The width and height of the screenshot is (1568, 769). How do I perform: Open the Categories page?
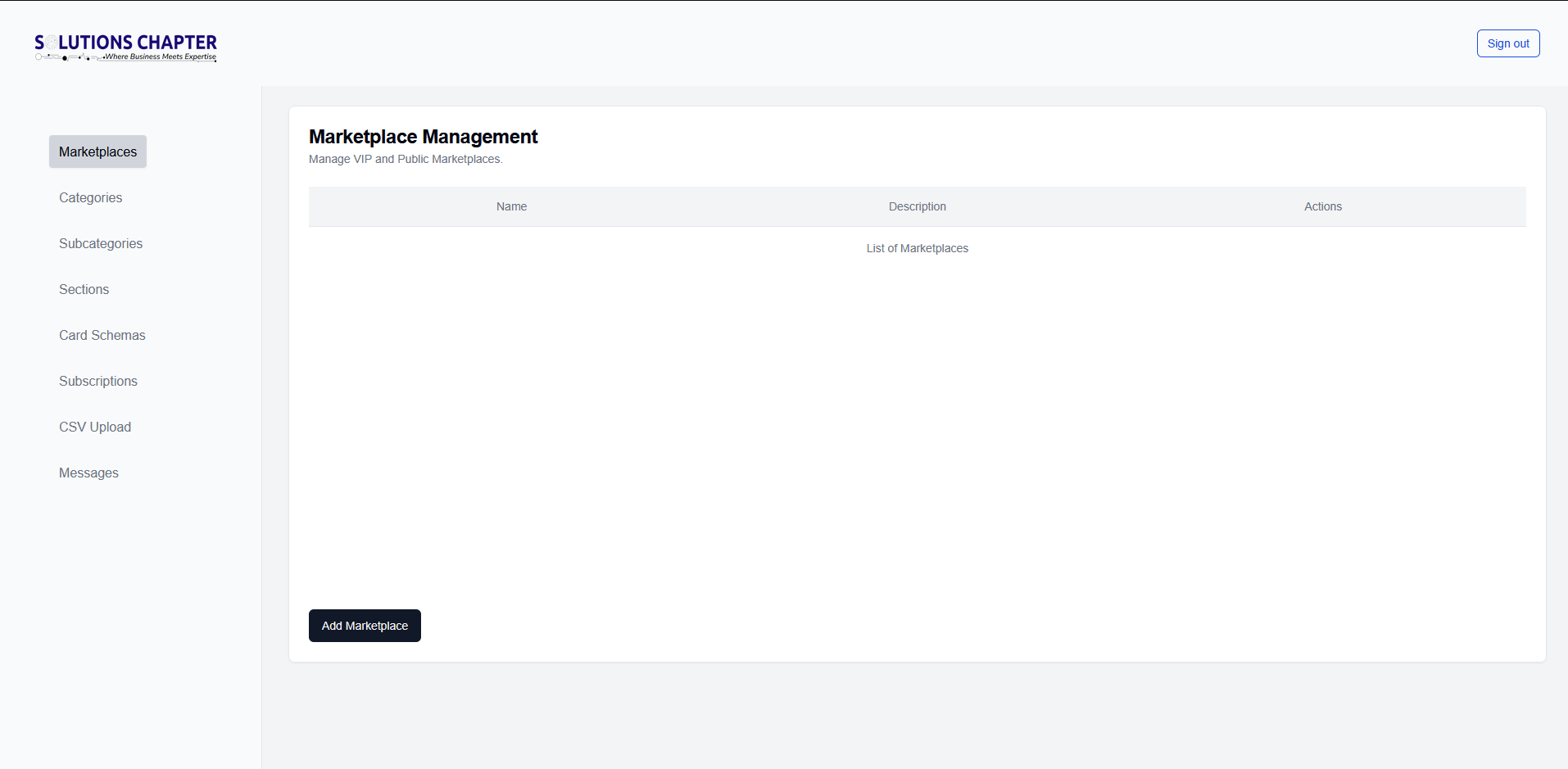click(90, 197)
